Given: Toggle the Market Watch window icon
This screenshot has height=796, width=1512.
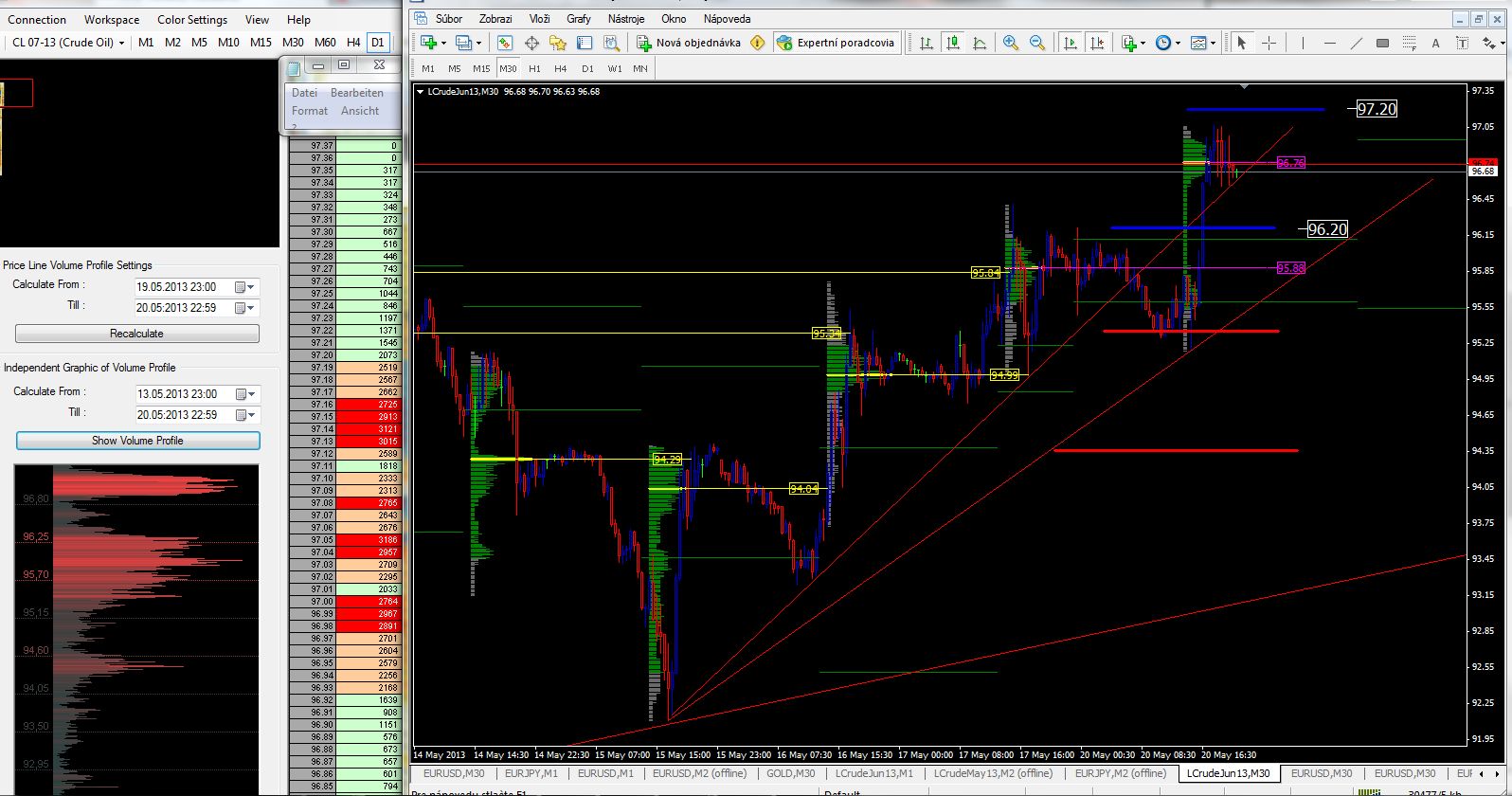Looking at the screenshot, I should click(x=505, y=43).
